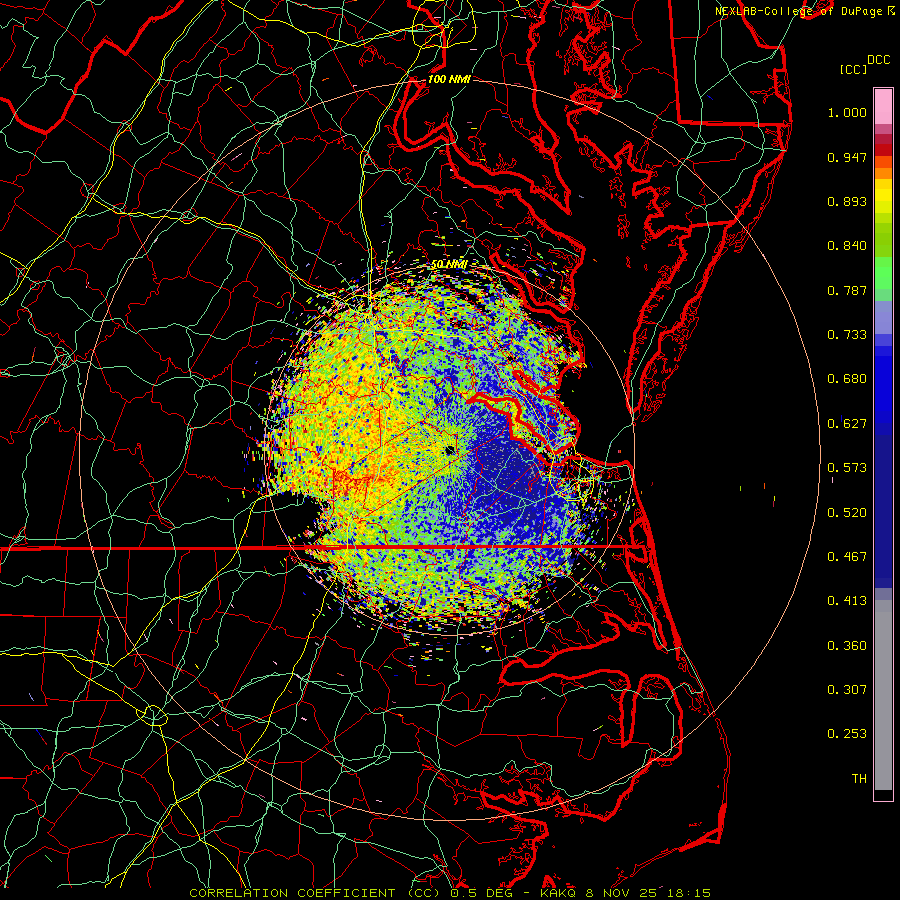Select the 1.000 value on the legend

click(x=847, y=112)
